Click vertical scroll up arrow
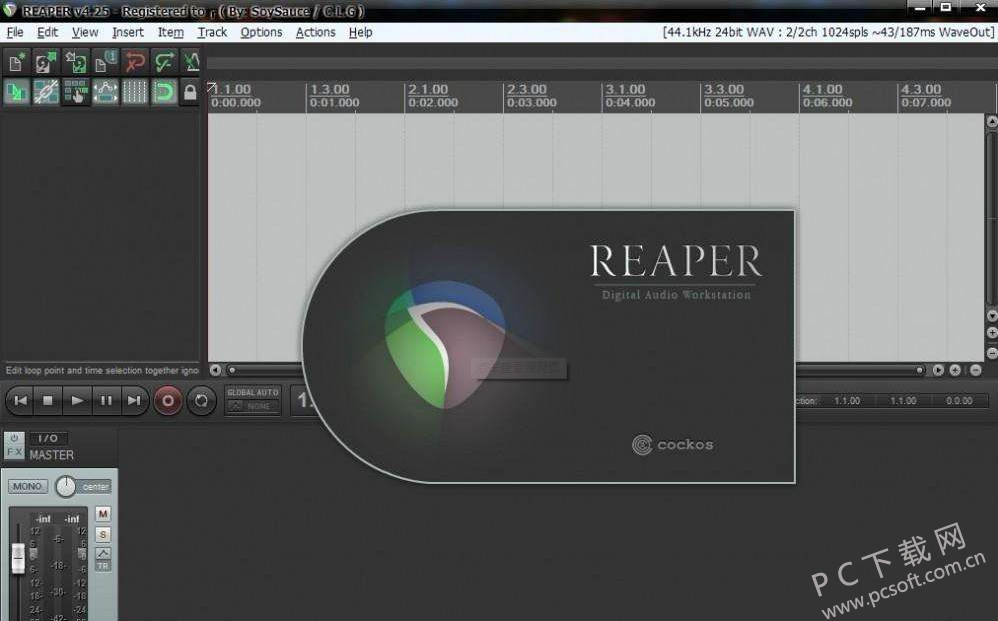This screenshot has height=621, width=998. [992, 121]
